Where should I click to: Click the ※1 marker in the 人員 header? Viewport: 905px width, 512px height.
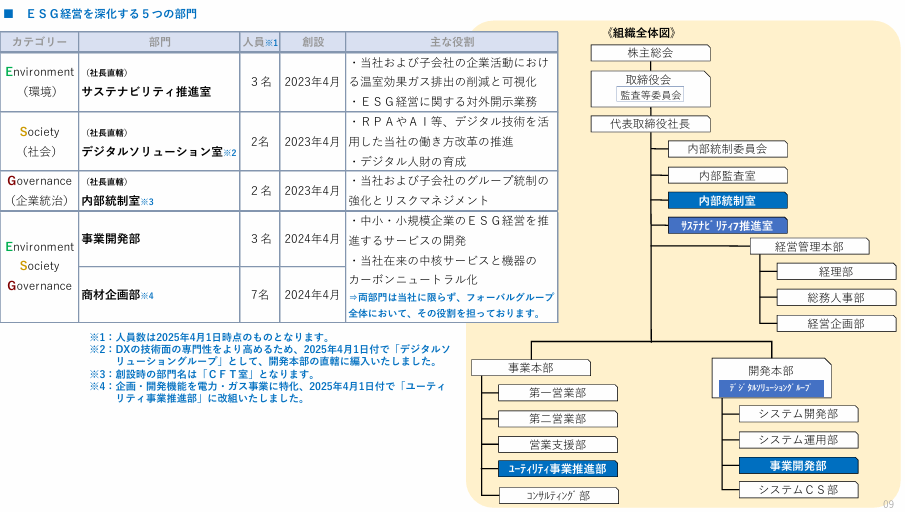[271, 43]
